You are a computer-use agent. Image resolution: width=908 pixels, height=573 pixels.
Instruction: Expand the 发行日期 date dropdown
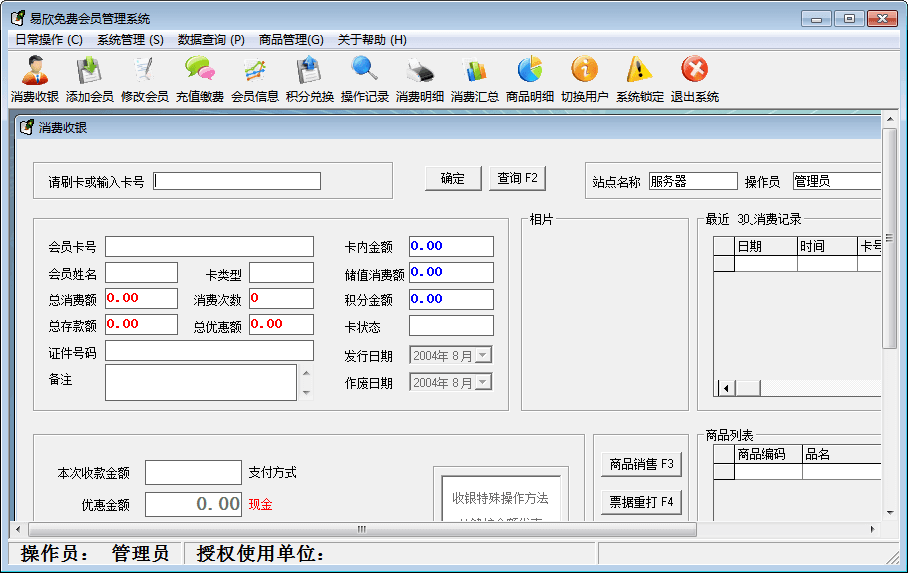(483, 355)
